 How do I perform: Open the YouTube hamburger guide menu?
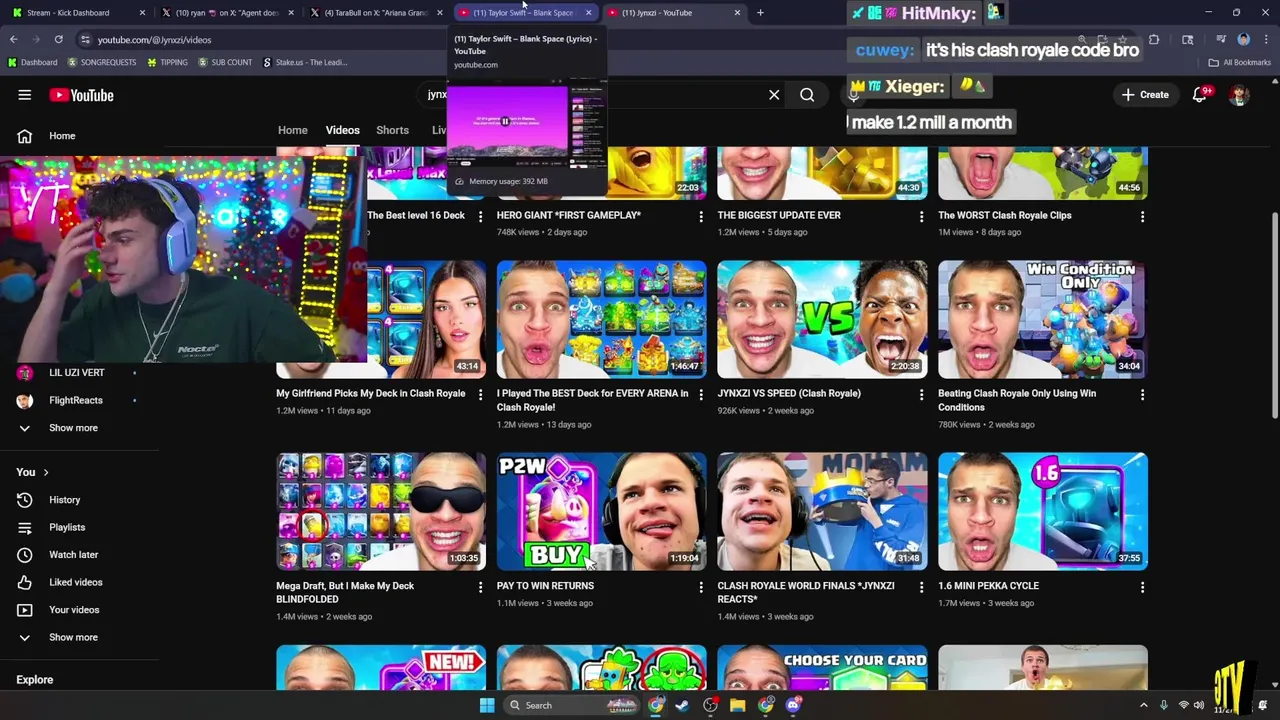tap(24, 95)
